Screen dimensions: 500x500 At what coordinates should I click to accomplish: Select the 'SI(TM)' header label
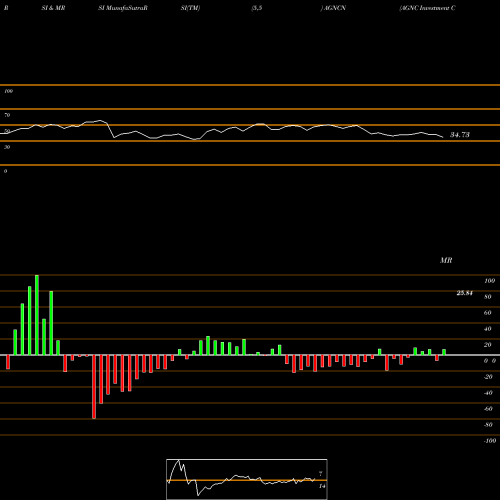pos(190,8)
